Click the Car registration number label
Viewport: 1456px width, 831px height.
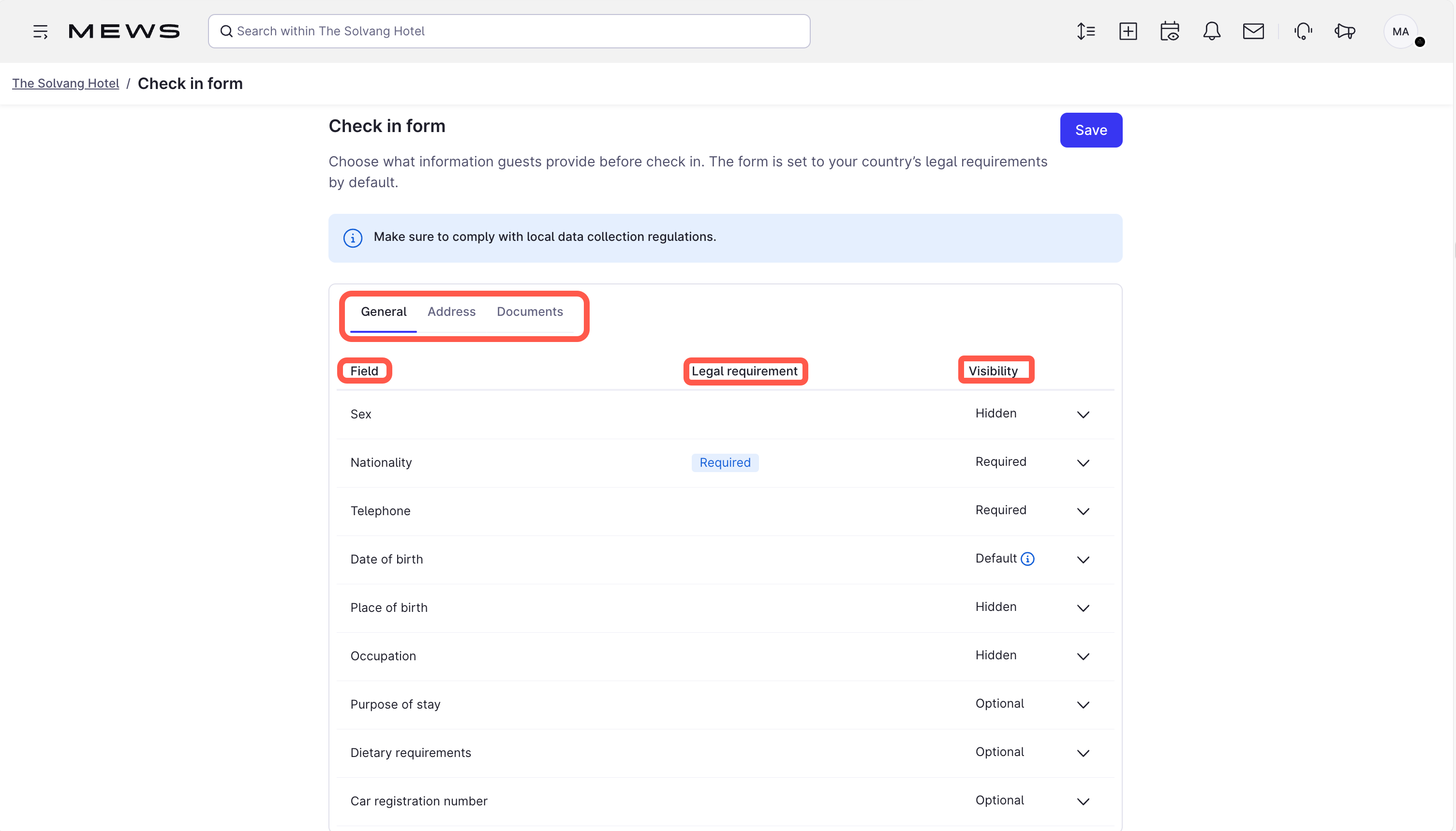click(x=418, y=801)
